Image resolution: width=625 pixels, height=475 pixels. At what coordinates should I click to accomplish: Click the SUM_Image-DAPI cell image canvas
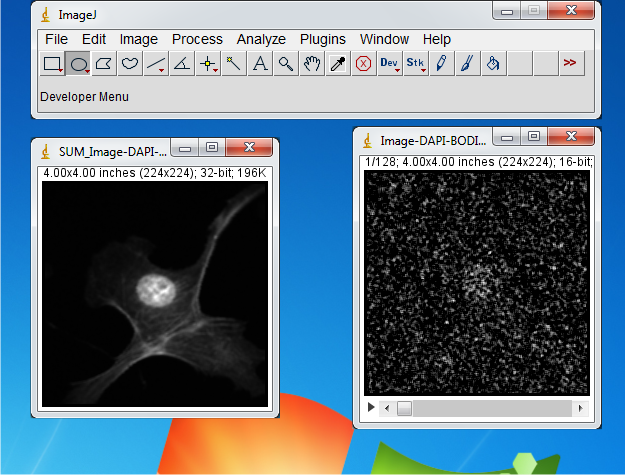coord(155,294)
